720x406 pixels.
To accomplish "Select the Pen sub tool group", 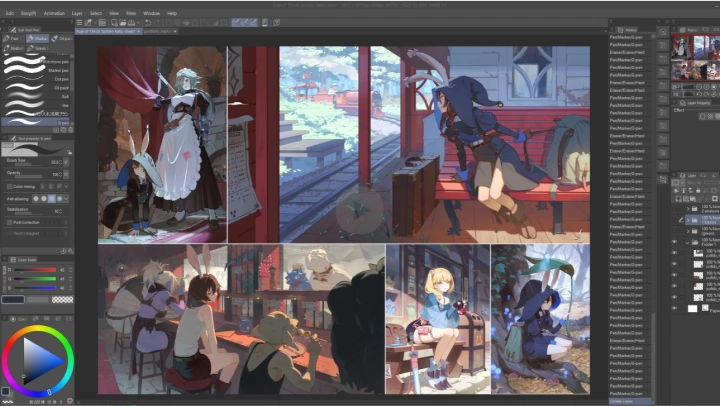I will [12, 39].
